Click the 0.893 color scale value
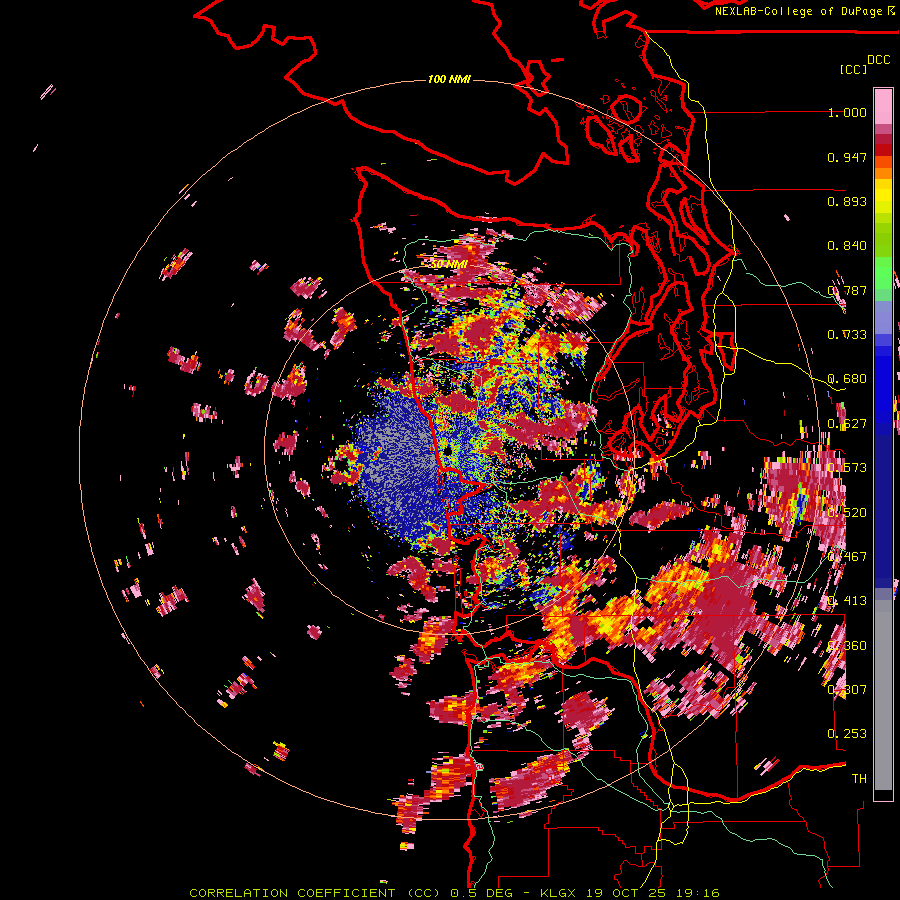 click(x=847, y=201)
